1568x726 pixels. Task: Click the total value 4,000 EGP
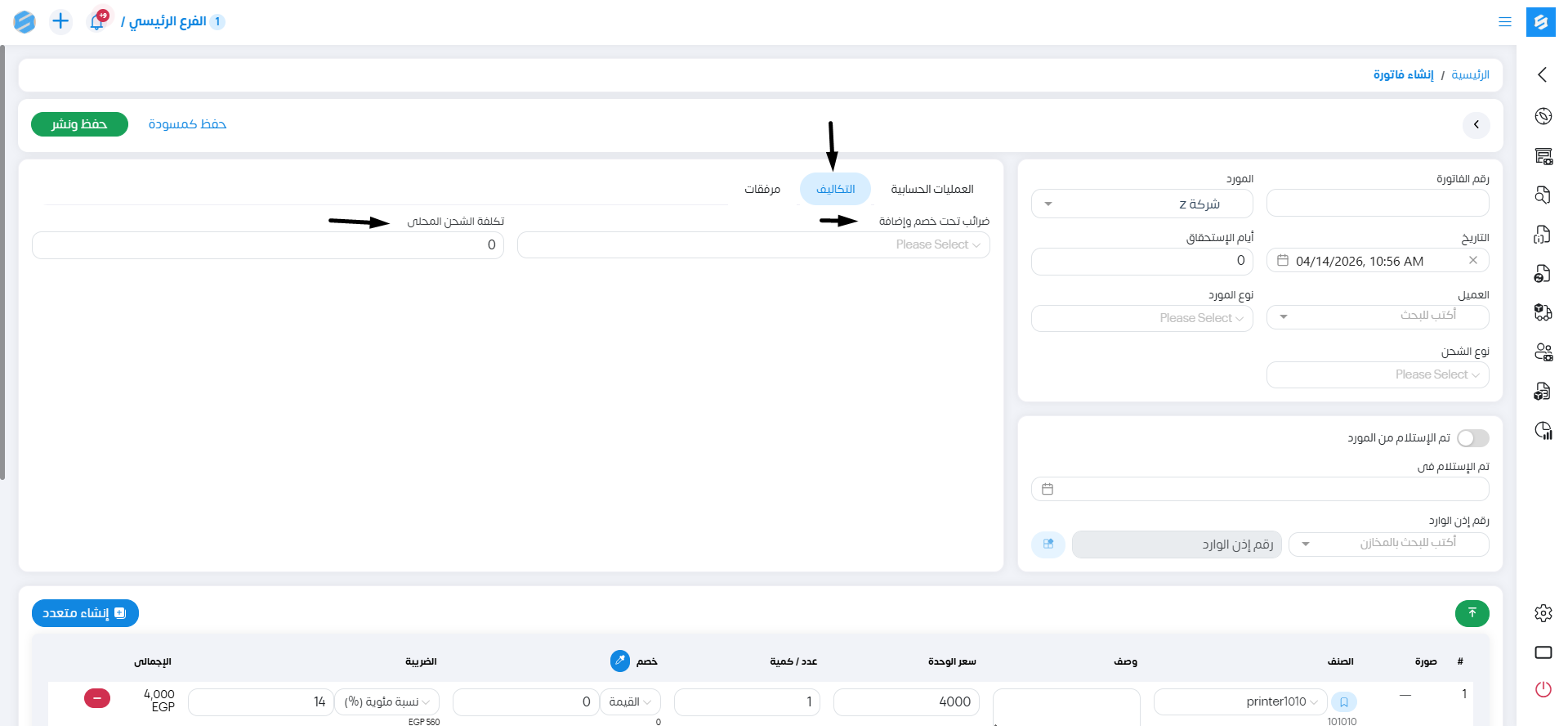(159, 700)
